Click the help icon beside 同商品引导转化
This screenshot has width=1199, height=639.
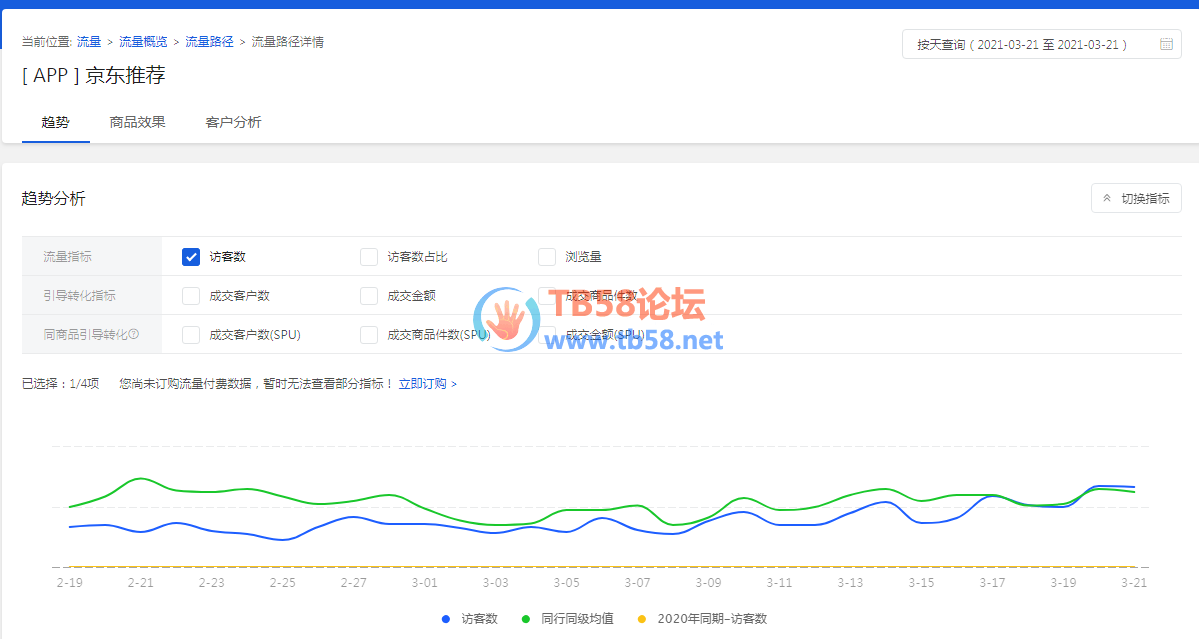[x=133, y=335]
